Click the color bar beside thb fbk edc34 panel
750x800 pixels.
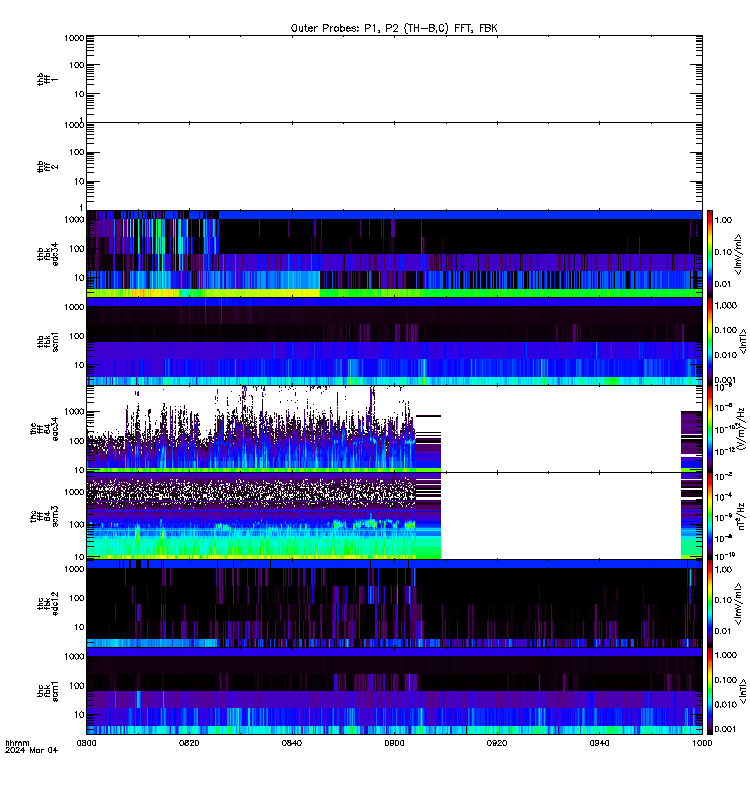(710, 254)
